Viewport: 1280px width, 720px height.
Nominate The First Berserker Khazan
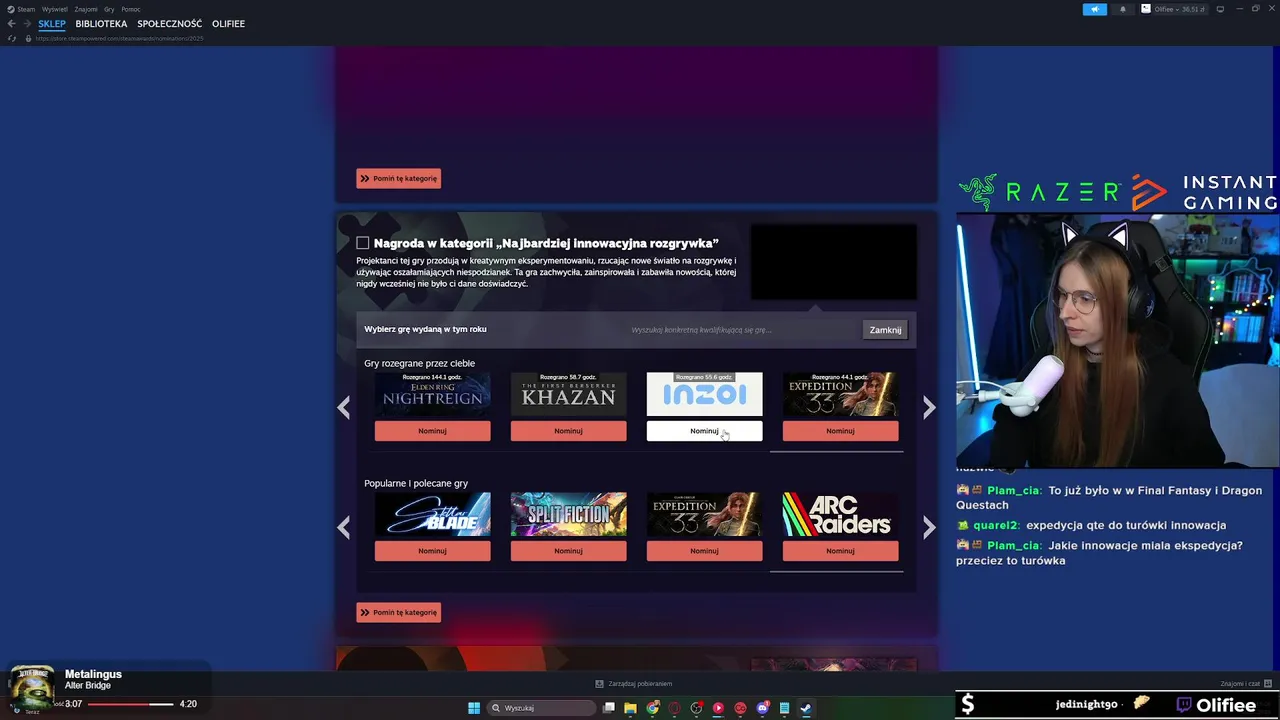point(568,431)
